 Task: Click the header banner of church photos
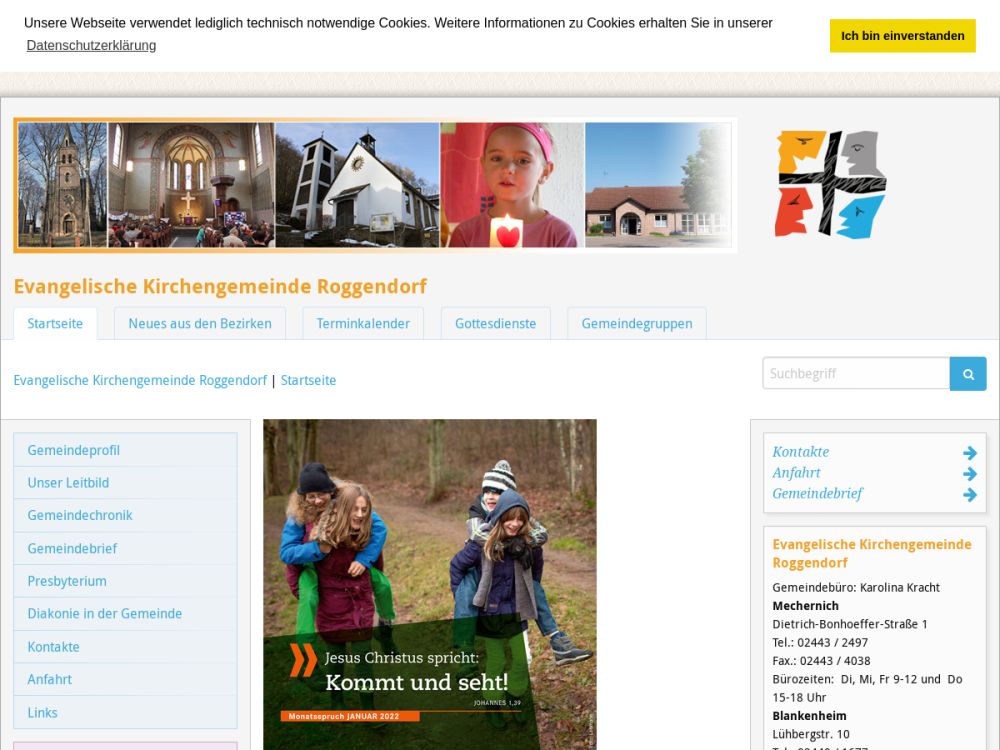(375, 185)
